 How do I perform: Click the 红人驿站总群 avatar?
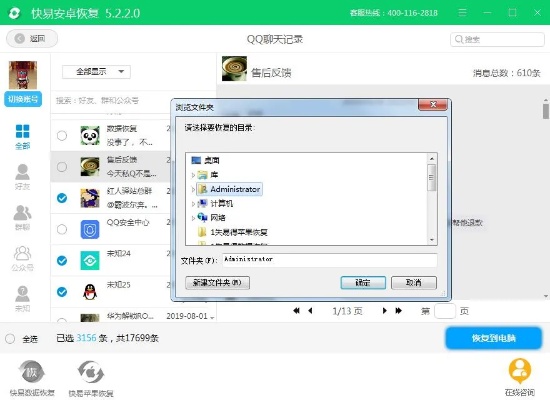(x=90, y=198)
